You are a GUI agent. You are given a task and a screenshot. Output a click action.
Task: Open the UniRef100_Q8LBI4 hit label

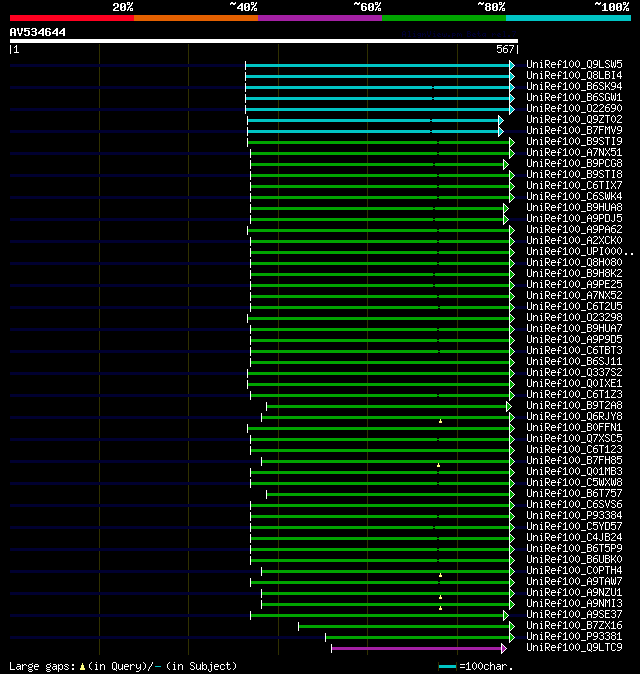pos(574,76)
